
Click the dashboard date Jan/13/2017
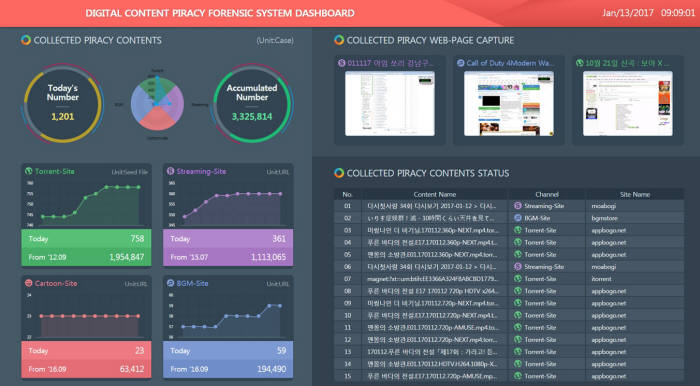(x=628, y=13)
